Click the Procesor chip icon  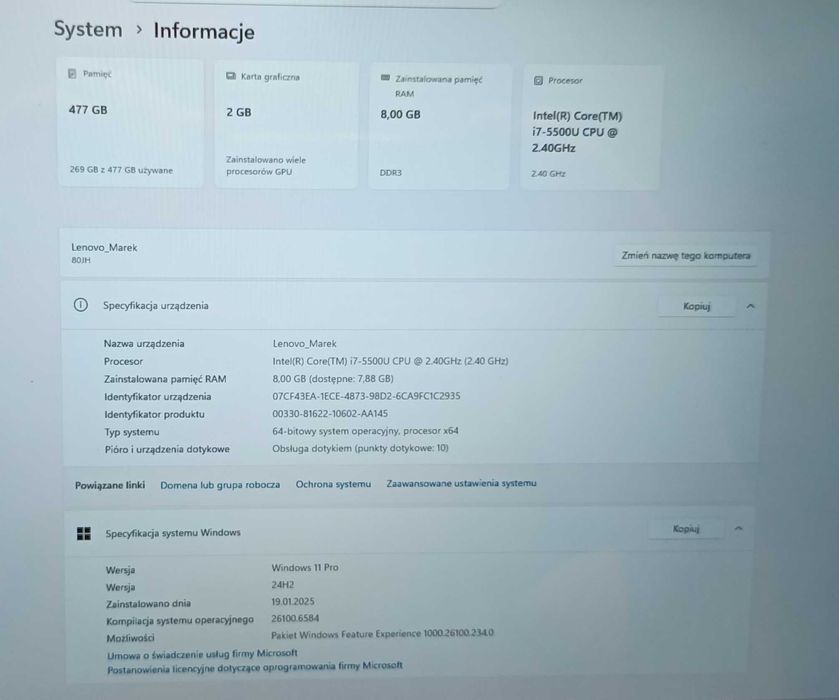click(538, 80)
